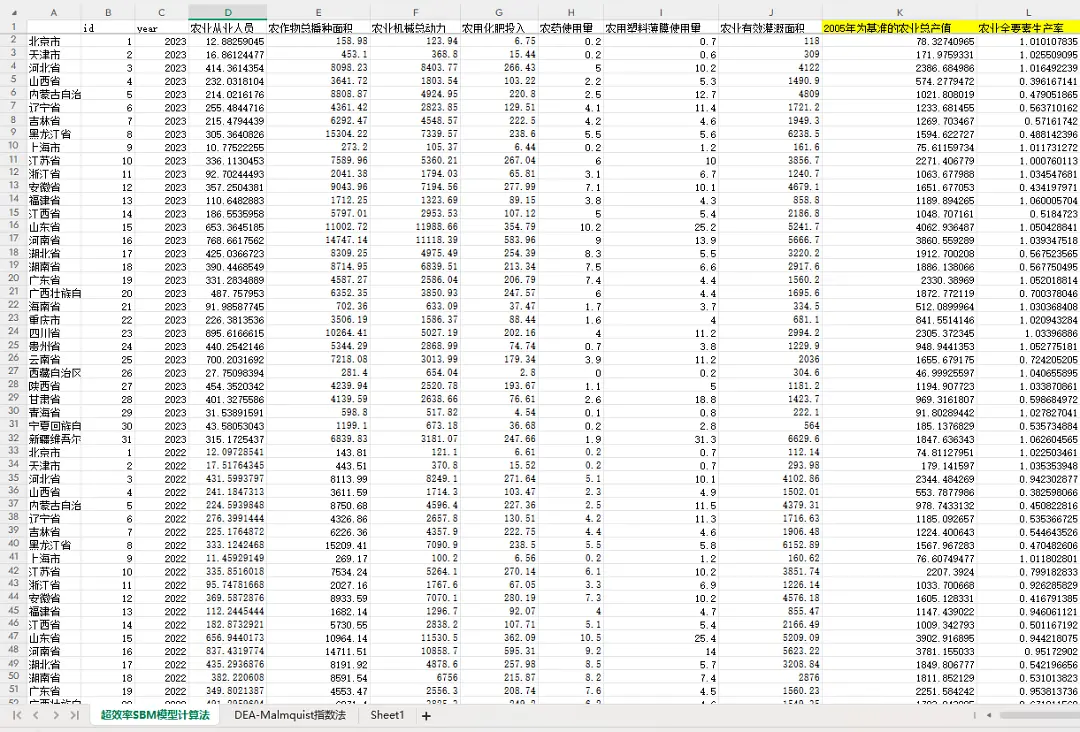Select column A header

[x=54, y=13]
